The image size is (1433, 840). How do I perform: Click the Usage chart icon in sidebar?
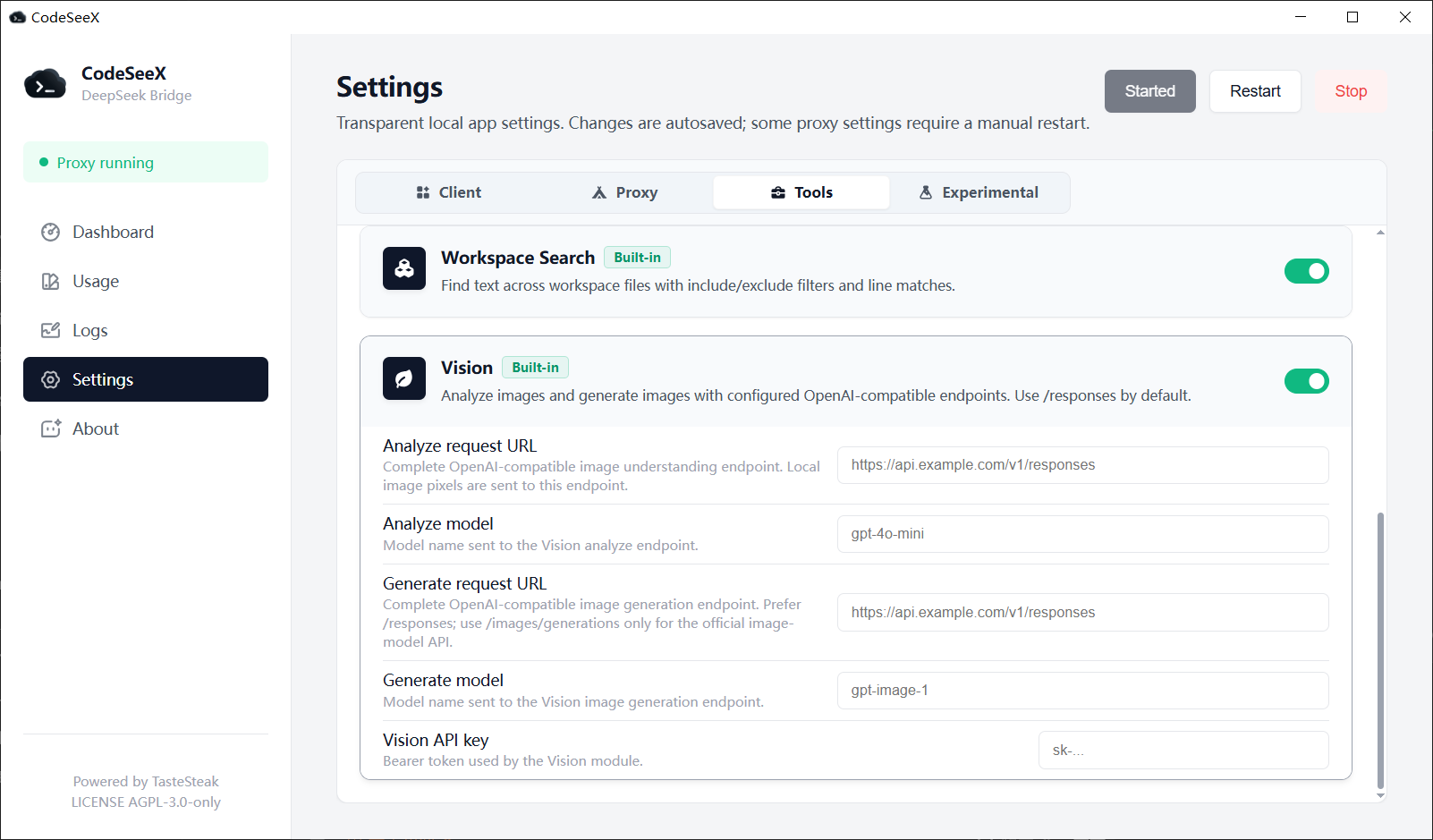click(x=51, y=281)
